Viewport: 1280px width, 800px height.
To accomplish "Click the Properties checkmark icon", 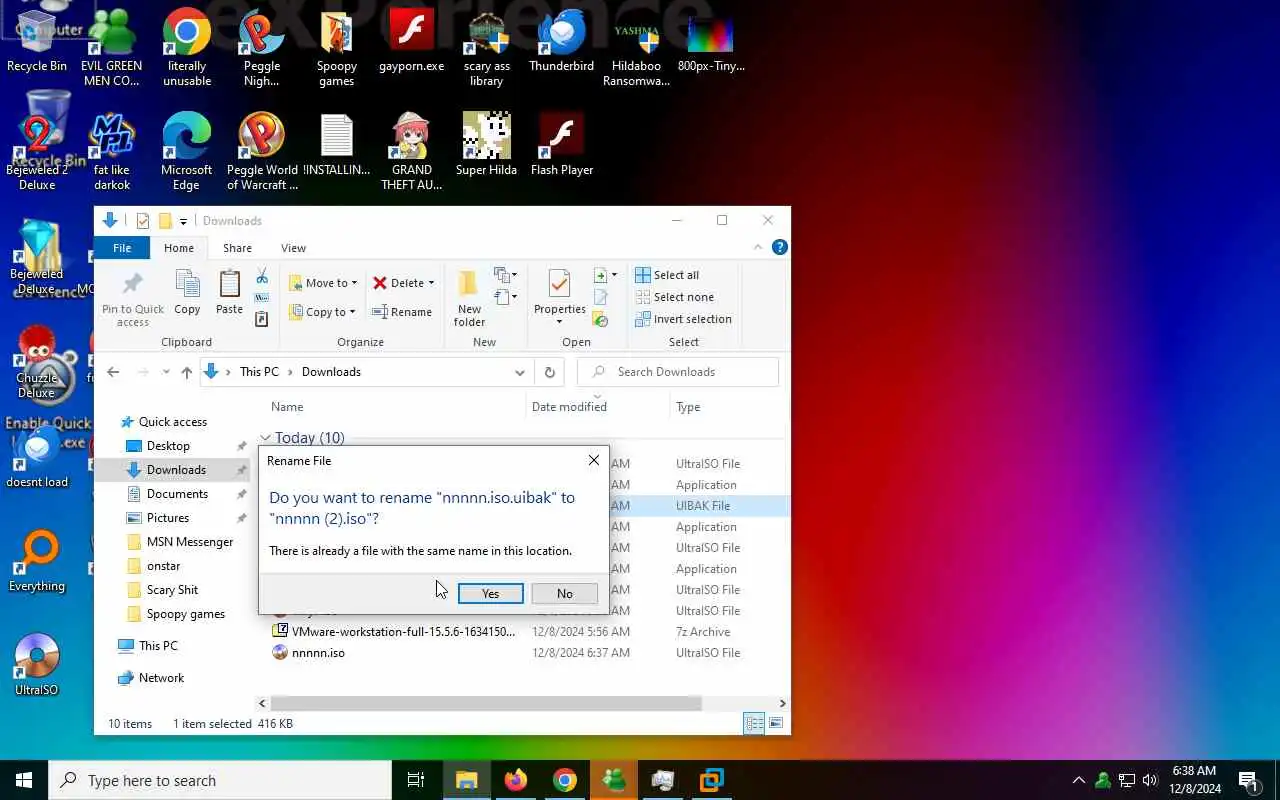I will [x=560, y=284].
